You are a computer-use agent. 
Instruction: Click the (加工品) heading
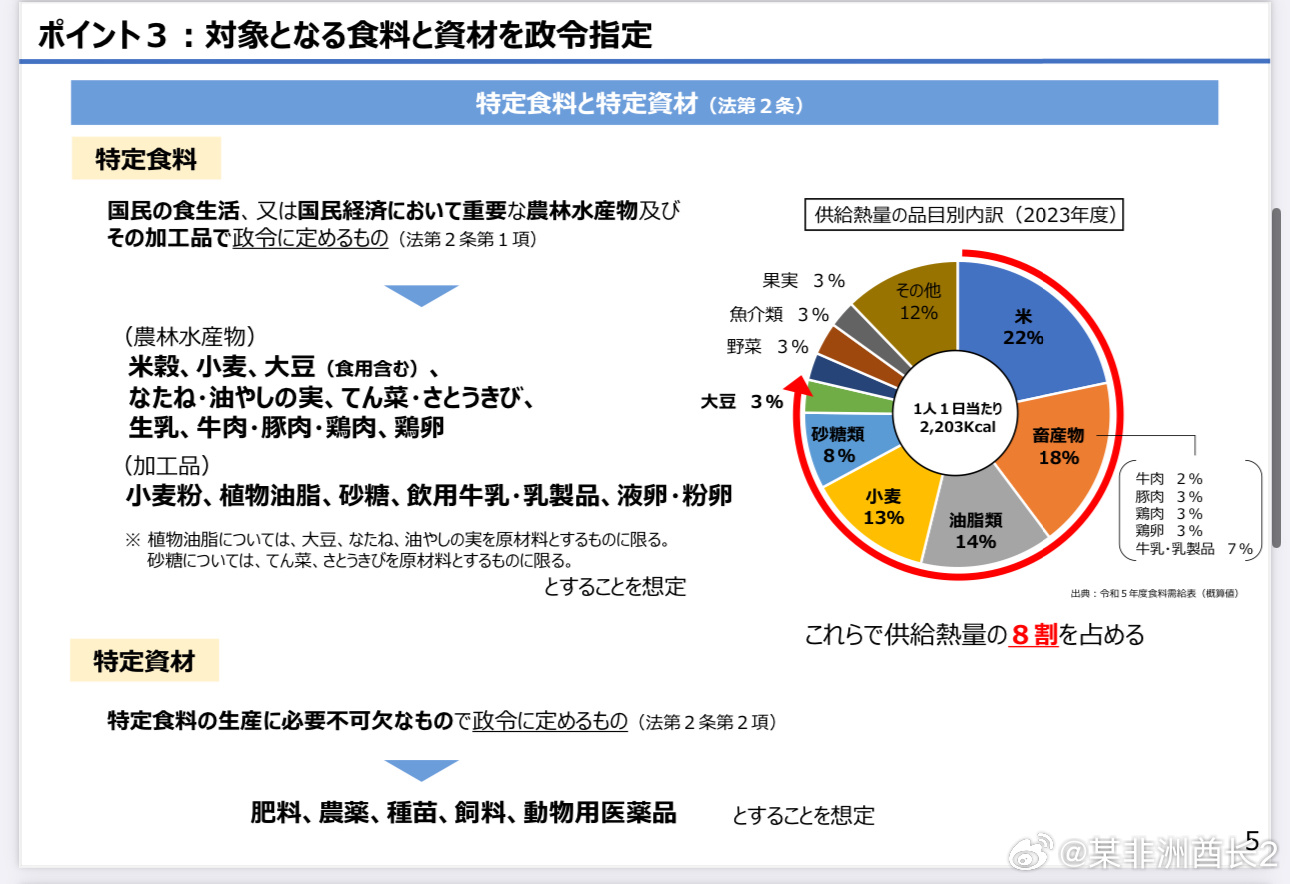168,465
